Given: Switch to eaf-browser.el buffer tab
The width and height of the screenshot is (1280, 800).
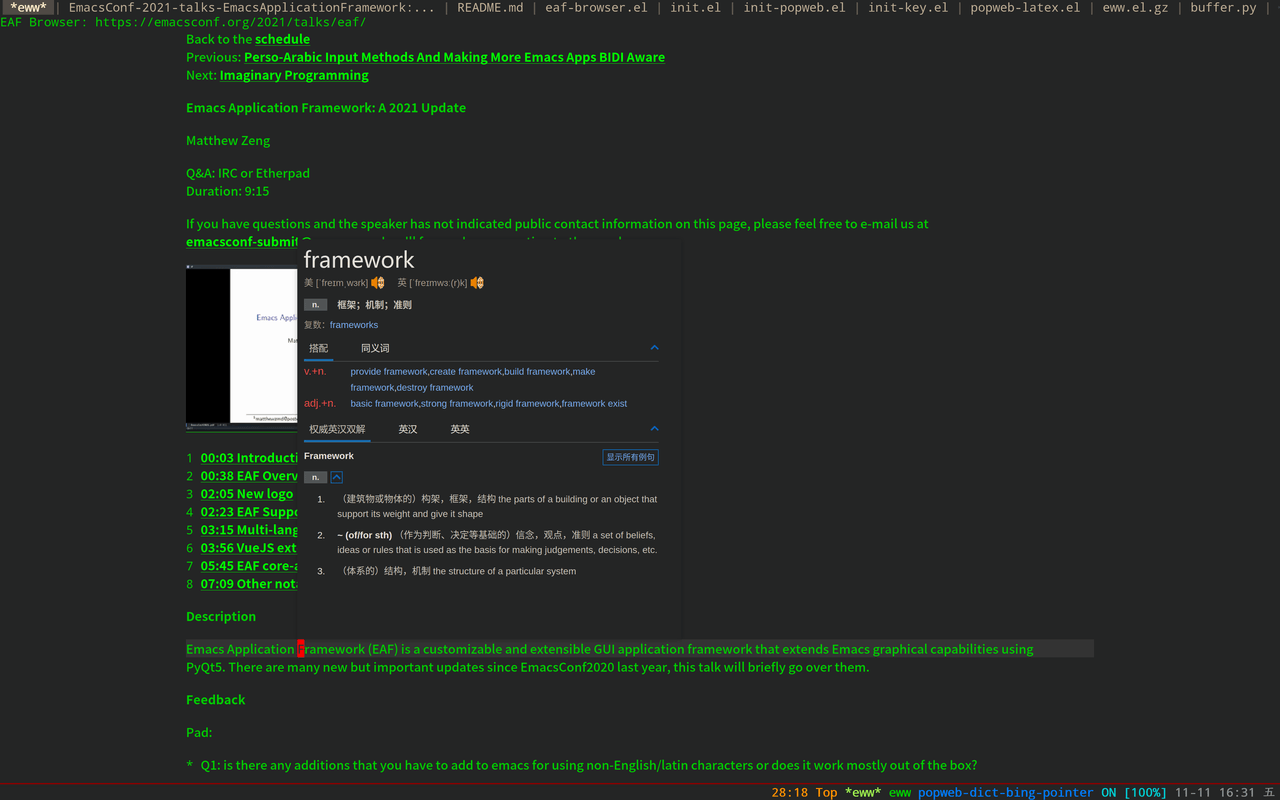Looking at the screenshot, I should pyautogui.click(x=596, y=7).
